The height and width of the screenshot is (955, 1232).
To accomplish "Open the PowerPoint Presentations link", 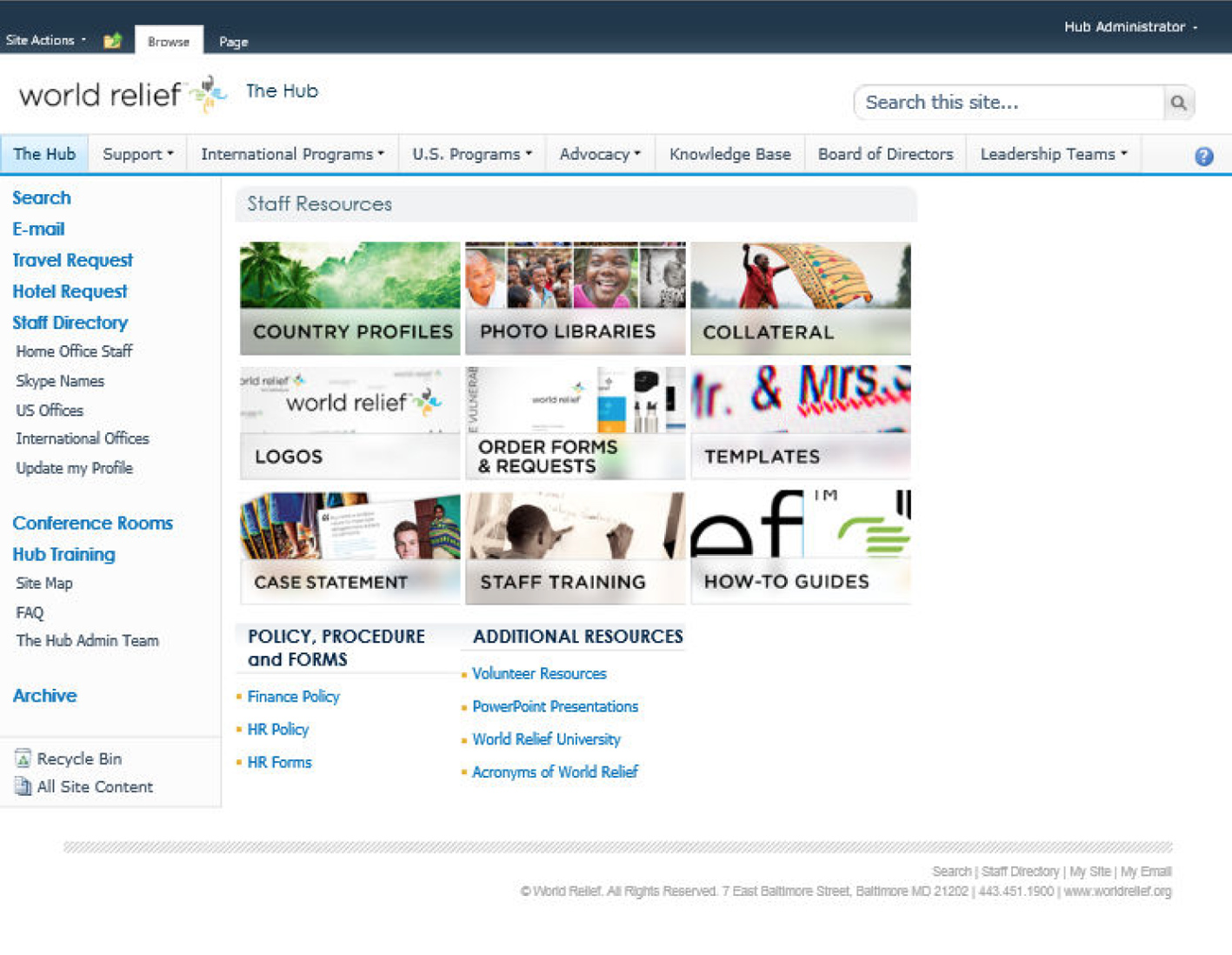I will tap(555, 707).
